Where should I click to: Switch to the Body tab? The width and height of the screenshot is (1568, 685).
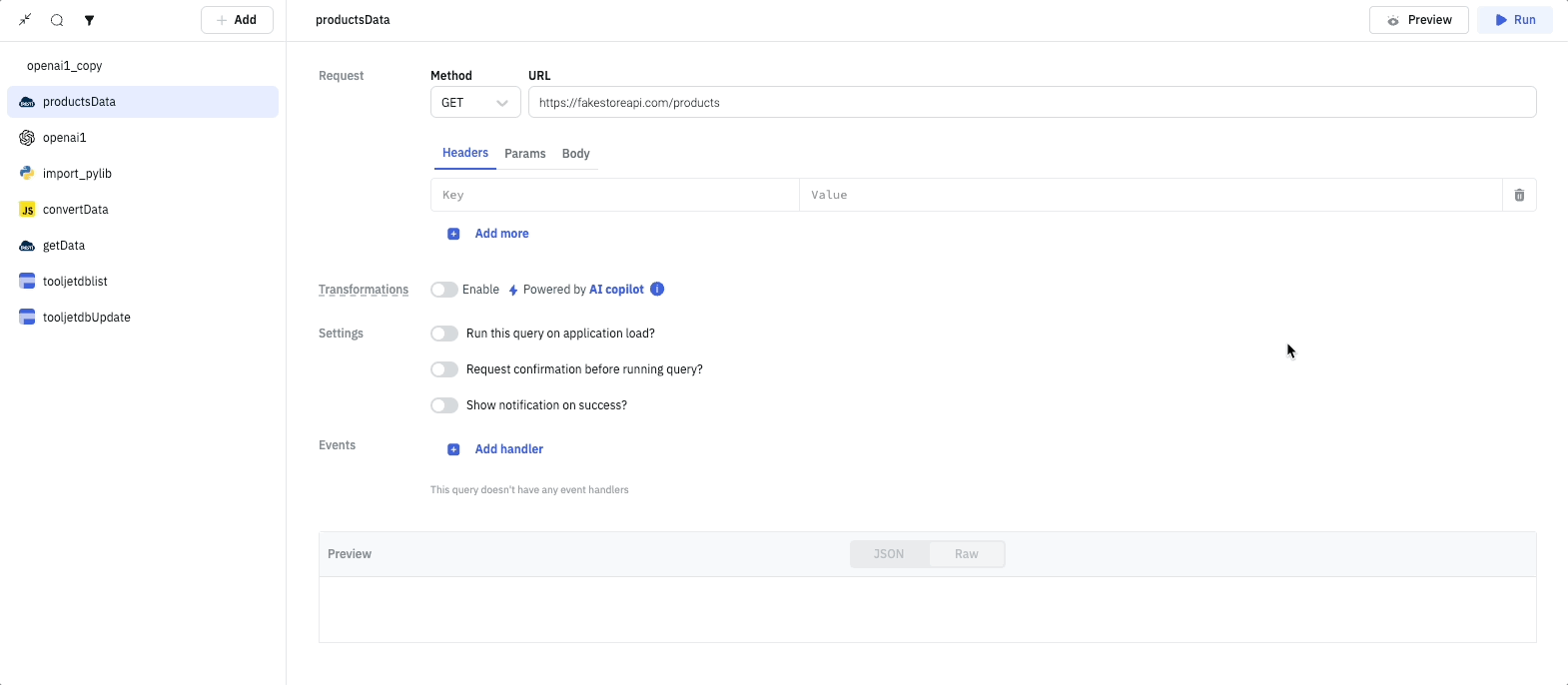tap(575, 154)
